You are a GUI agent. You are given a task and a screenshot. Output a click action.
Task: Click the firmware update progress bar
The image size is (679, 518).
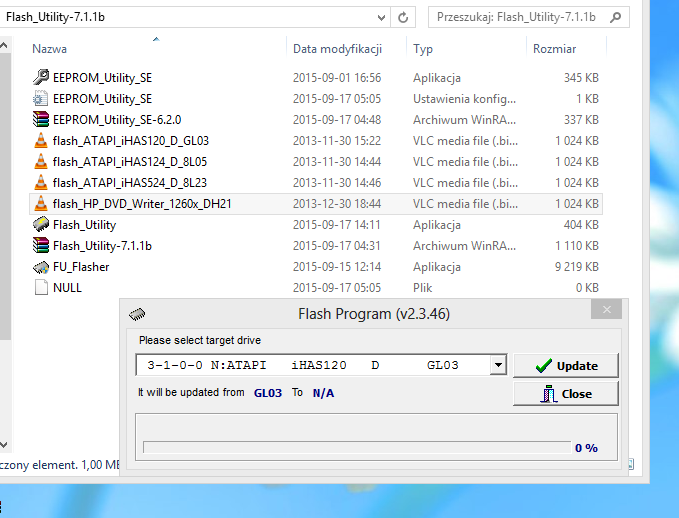[x=357, y=447]
